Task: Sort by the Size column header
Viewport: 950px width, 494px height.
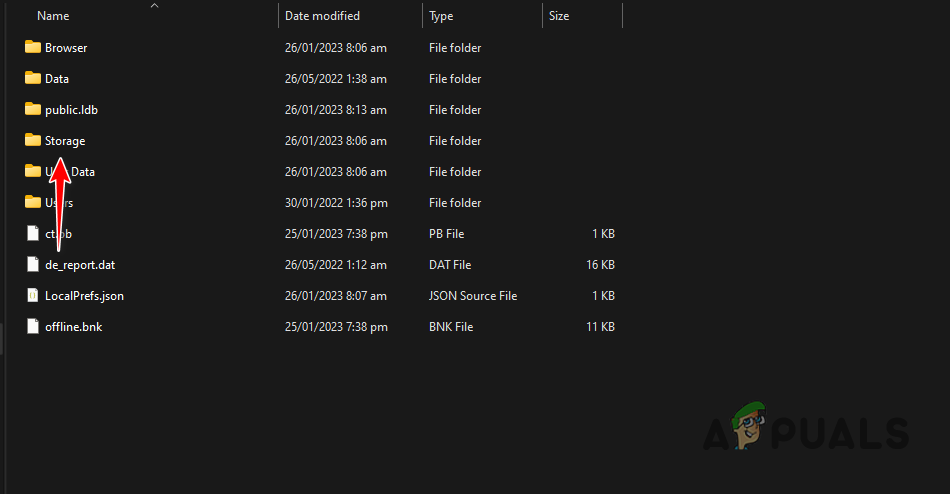Action: pos(559,16)
